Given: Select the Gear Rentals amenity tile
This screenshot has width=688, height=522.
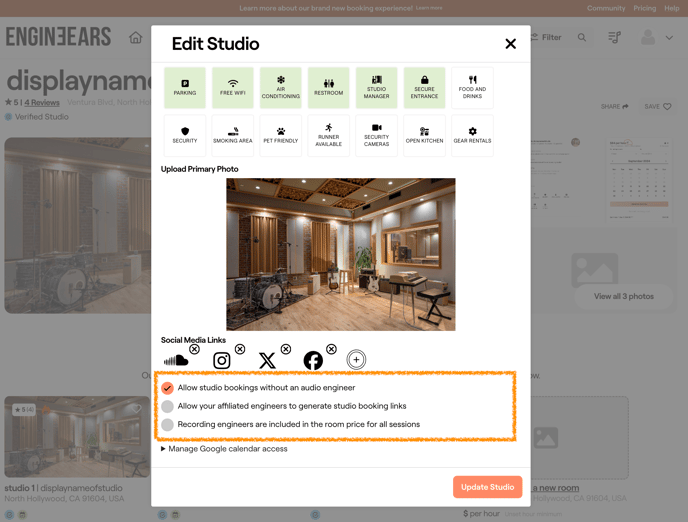Looking at the screenshot, I should pos(472,135).
